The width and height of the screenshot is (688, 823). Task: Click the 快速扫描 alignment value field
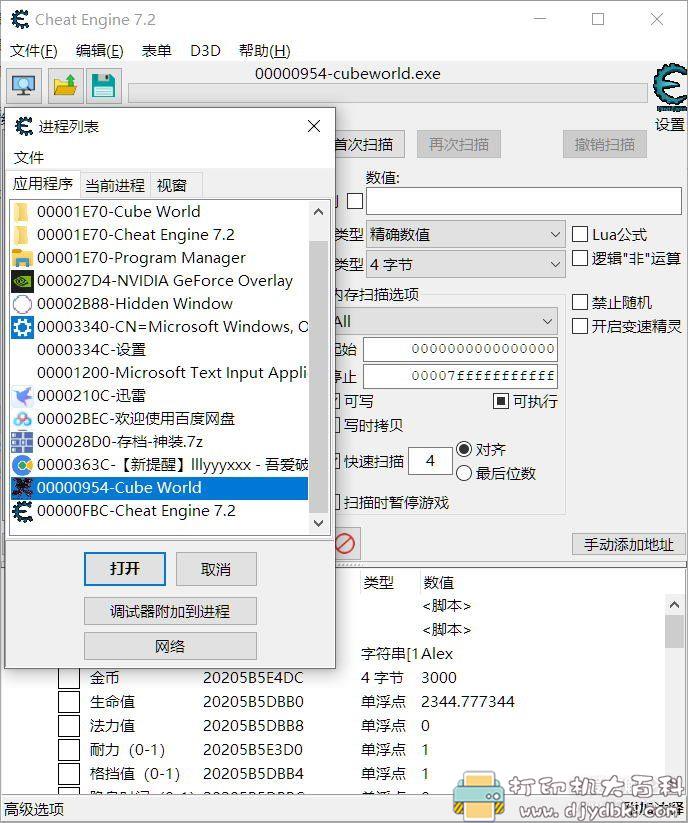(x=430, y=461)
